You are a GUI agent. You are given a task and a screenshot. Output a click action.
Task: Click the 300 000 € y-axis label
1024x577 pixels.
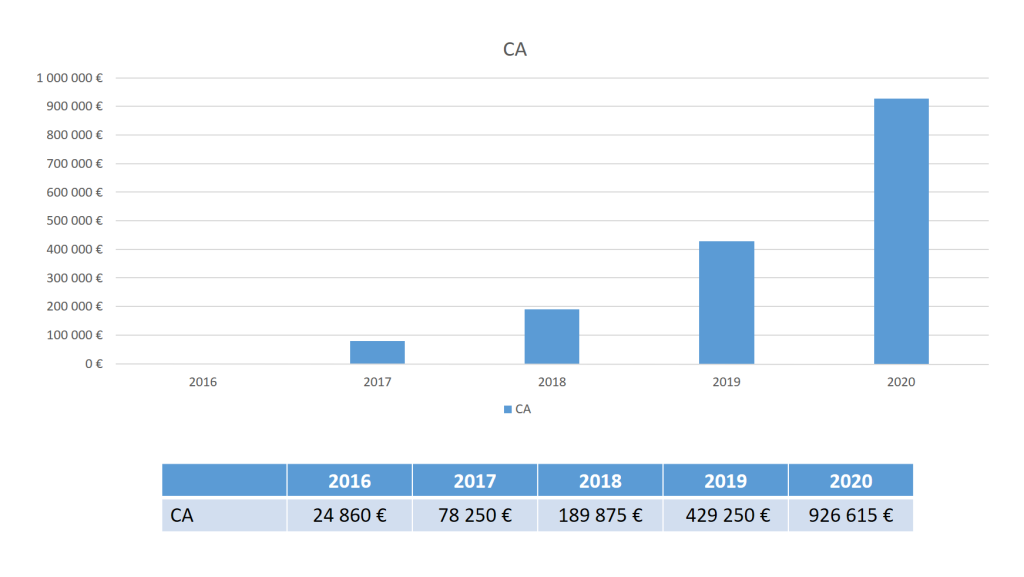(x=74, y=278)
